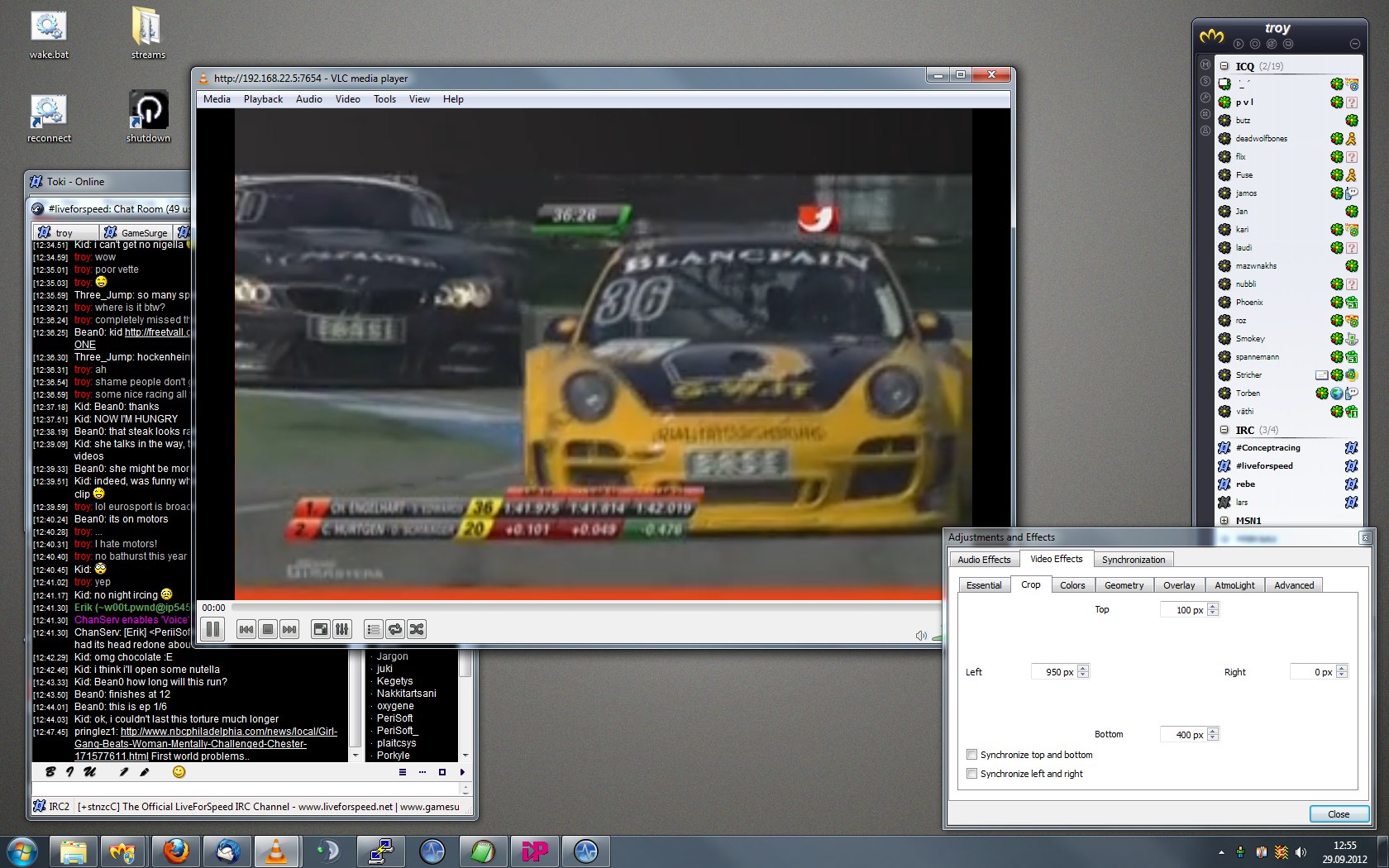This screenshot has height=868, width=1389.
Task: Collapse the IRC contact group
Action: (x=1224, y=430)
